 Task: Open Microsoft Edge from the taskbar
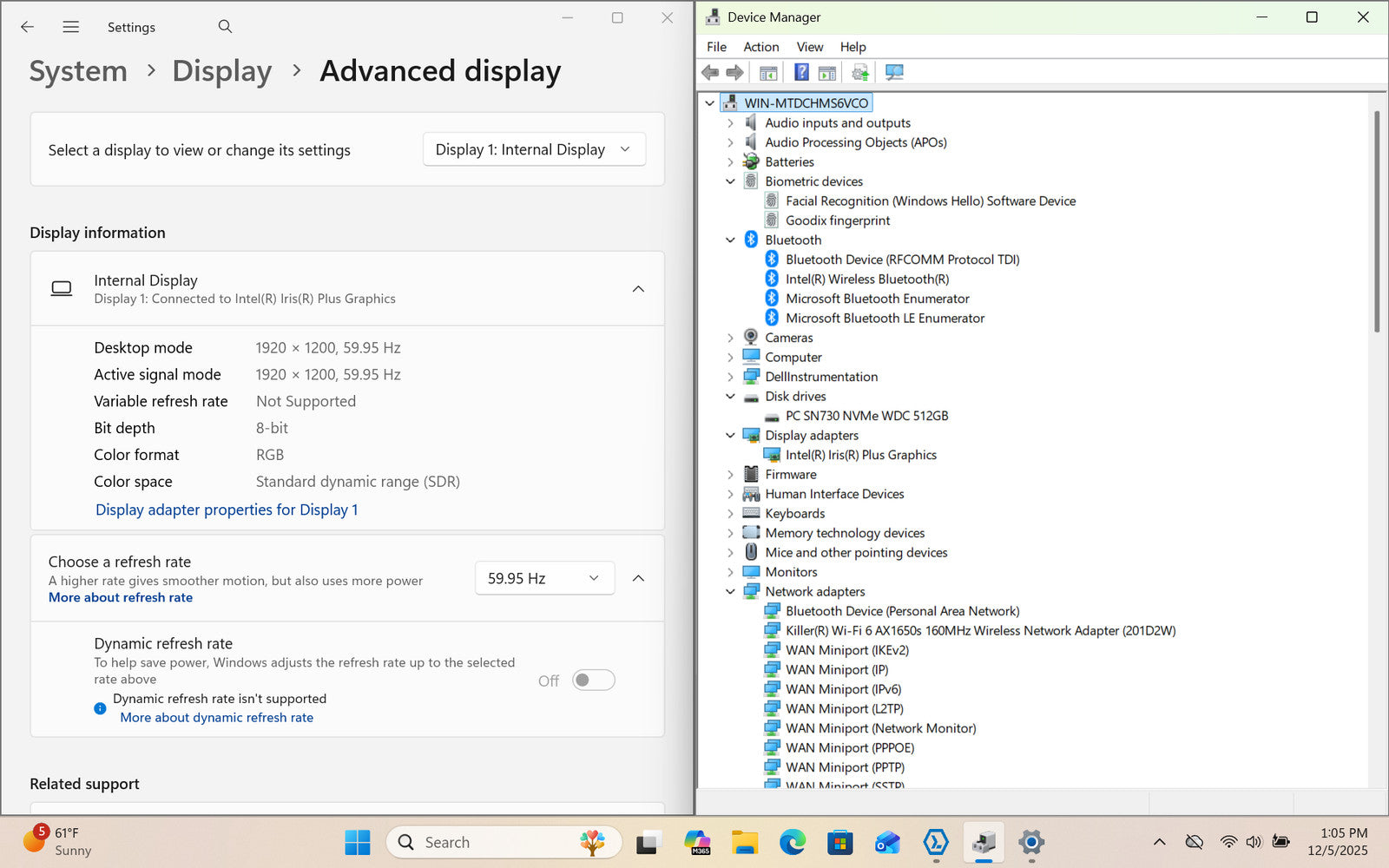click(792, 842)
